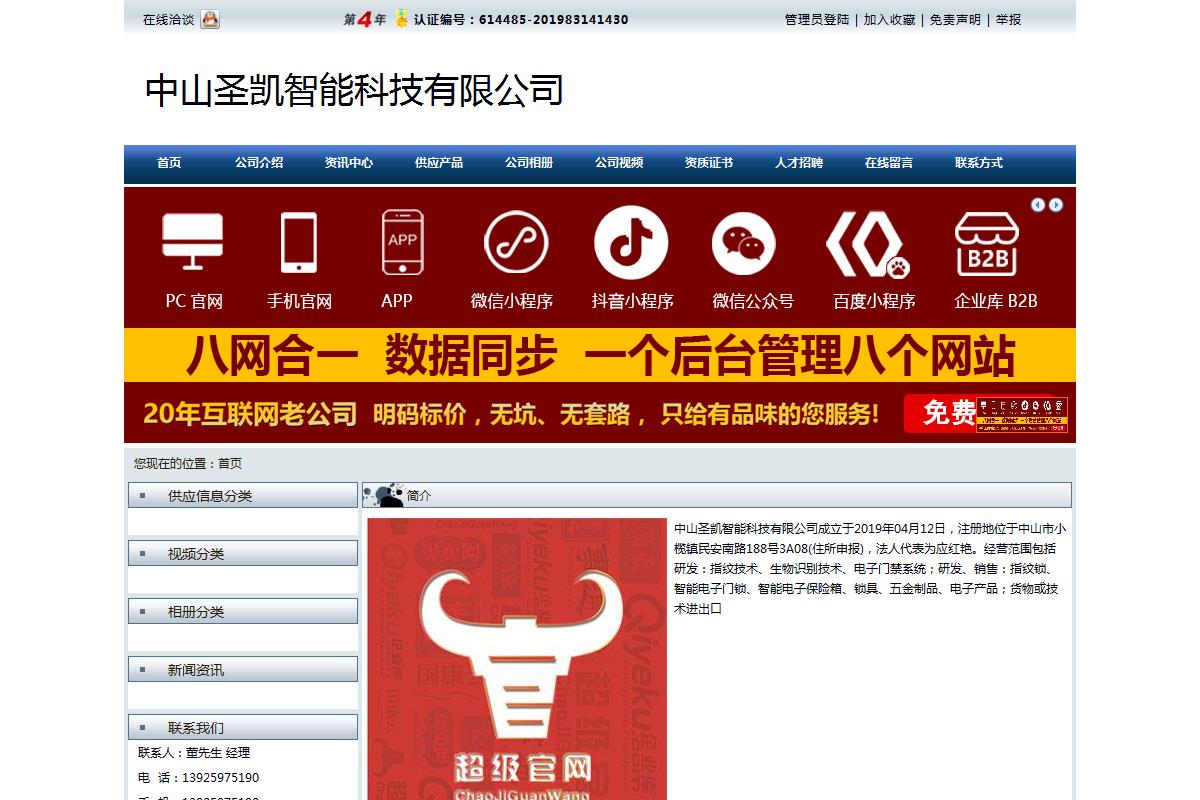Click the 企业库 B2B shop icon
The image size is (1200, 800).
[986, 243]
